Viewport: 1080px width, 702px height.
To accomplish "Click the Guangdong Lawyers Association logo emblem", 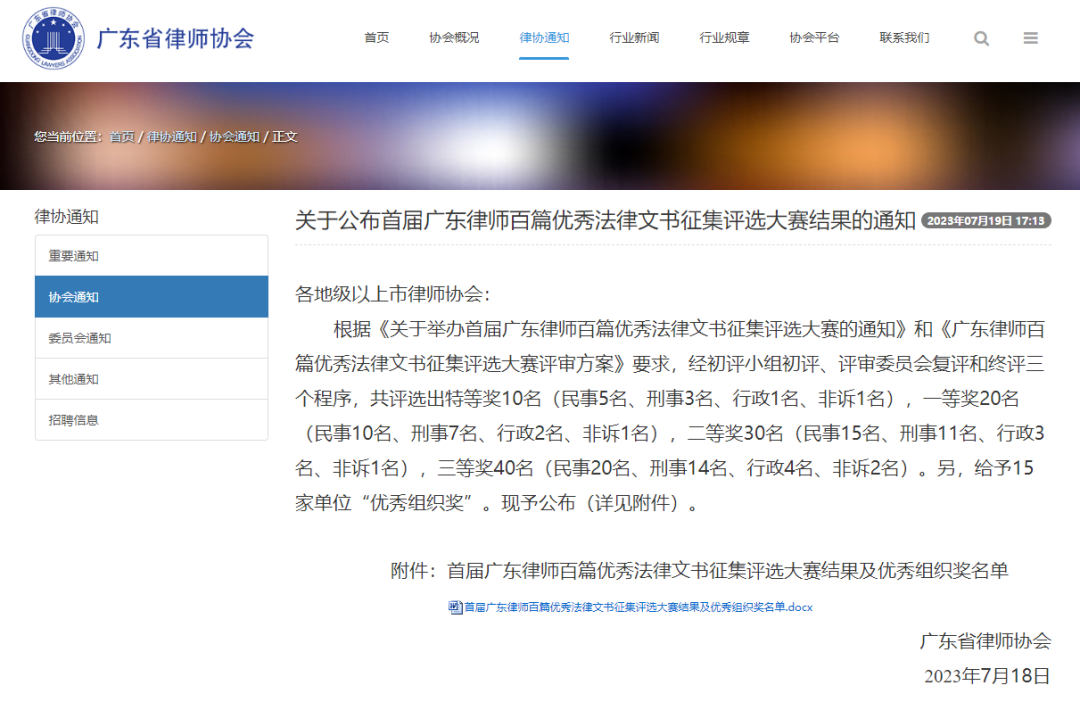I will tap(53, 39).
